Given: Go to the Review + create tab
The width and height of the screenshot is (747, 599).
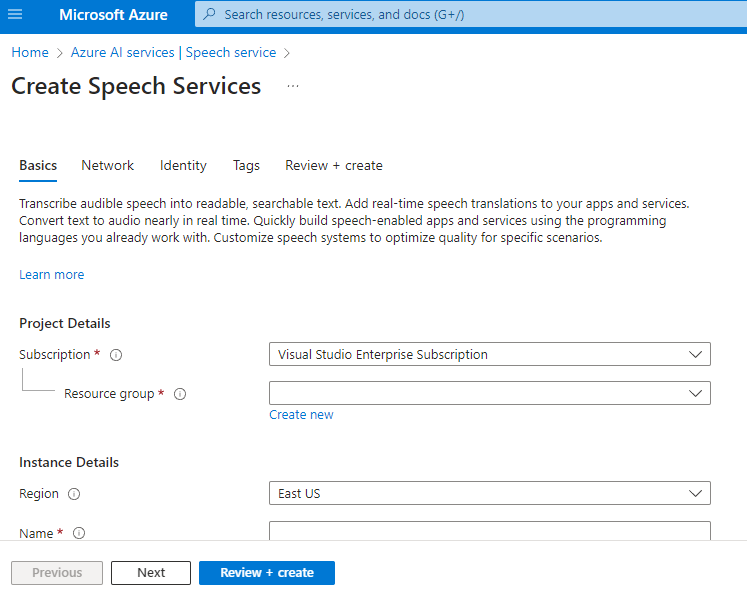Looking at the screenshot, I should [x=334, y=166].
